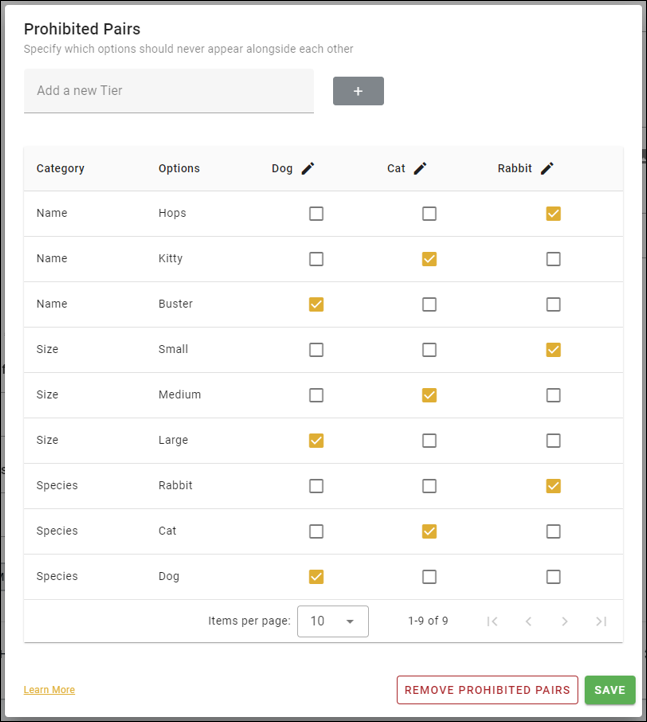647x722 pixels.
Task: Go to previous page arrow
Action: point(529,621)
